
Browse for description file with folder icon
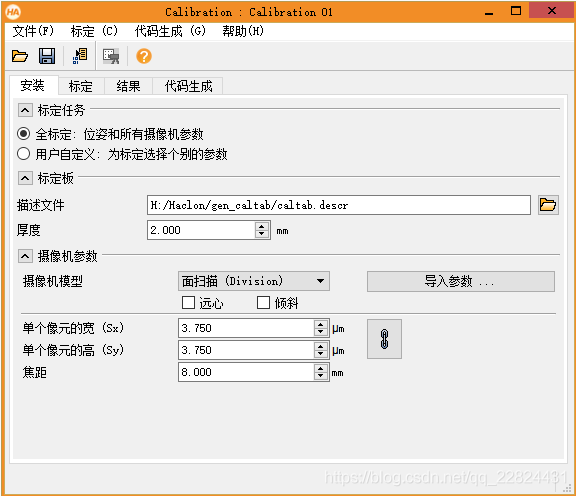(548, 205)
